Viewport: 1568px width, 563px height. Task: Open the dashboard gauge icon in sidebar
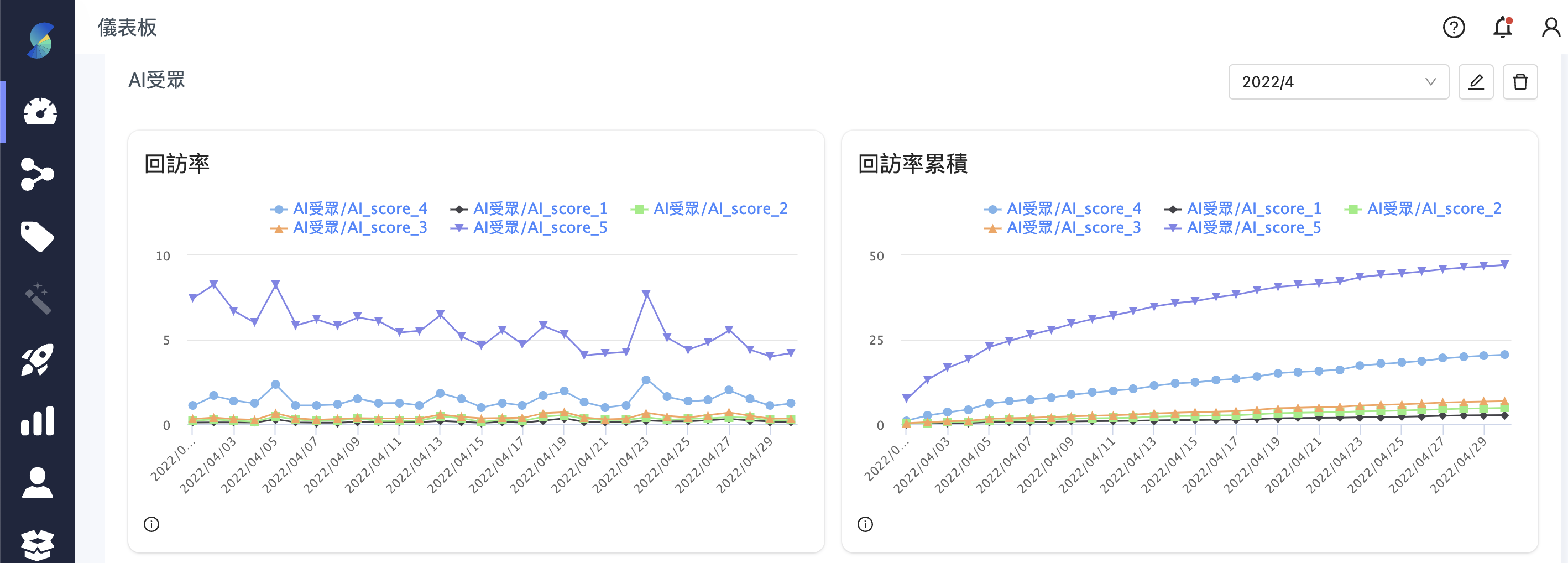click(x=38, y=111)
